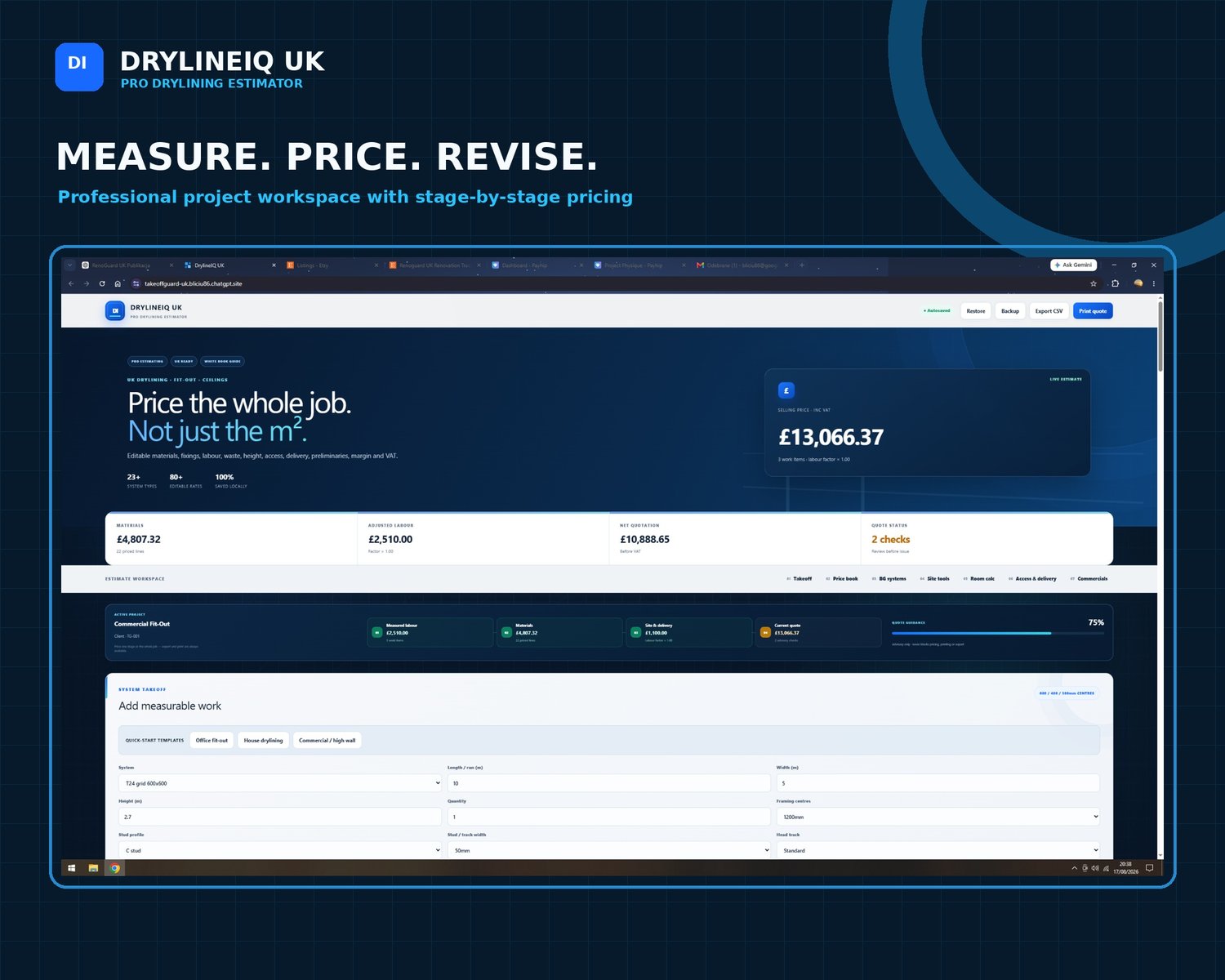The image size is (1225, 980).
Task: Open File Explorer from the taskbar
Action: pyautogui.click(x=93, y=868)
